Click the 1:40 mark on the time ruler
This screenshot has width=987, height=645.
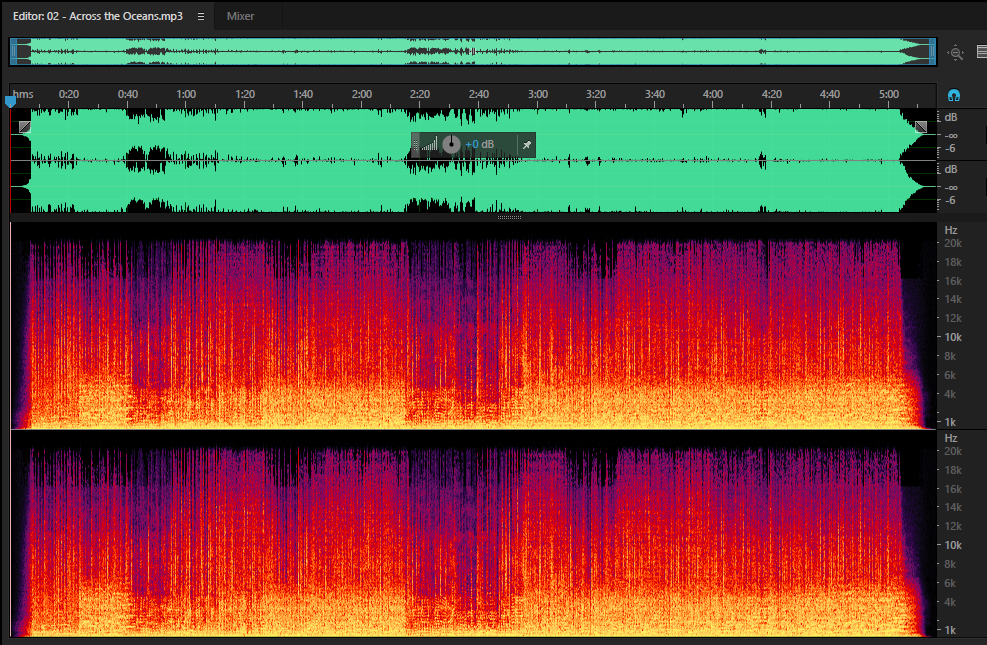[x=303, y=94]
